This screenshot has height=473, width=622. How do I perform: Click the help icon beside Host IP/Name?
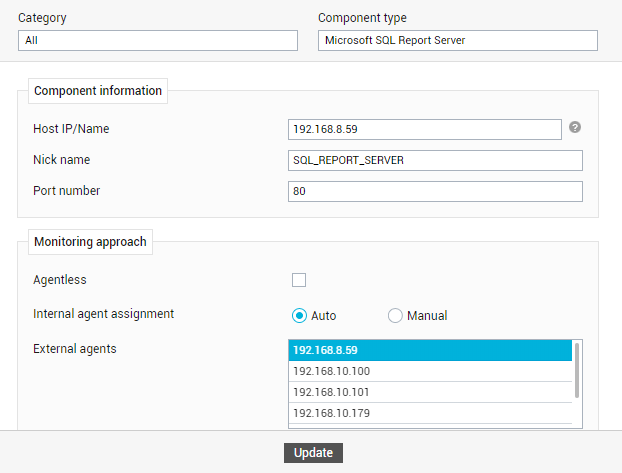(575, 127)
